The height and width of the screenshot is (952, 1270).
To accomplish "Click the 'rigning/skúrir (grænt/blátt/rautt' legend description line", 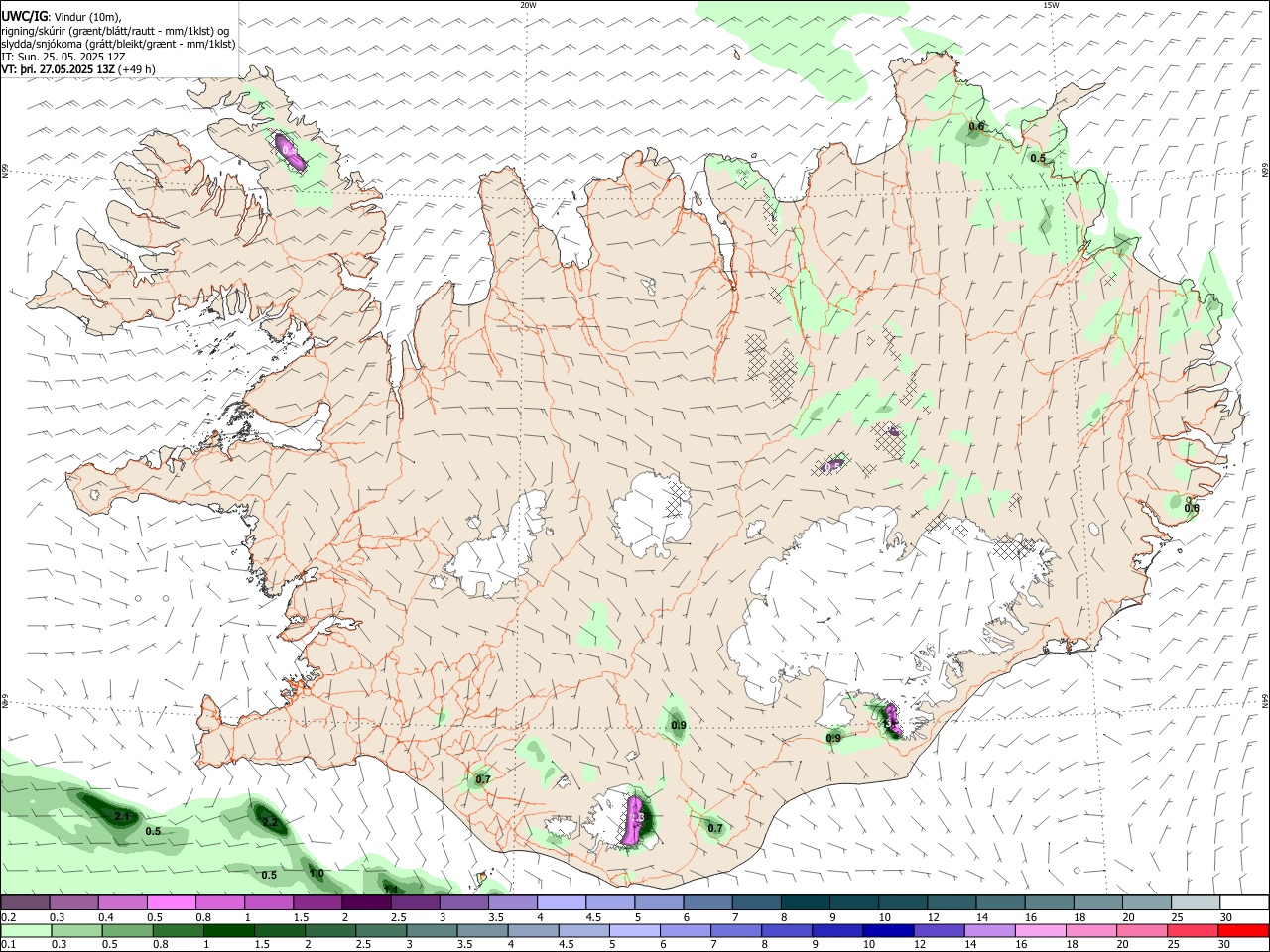I will coord(115,31).
